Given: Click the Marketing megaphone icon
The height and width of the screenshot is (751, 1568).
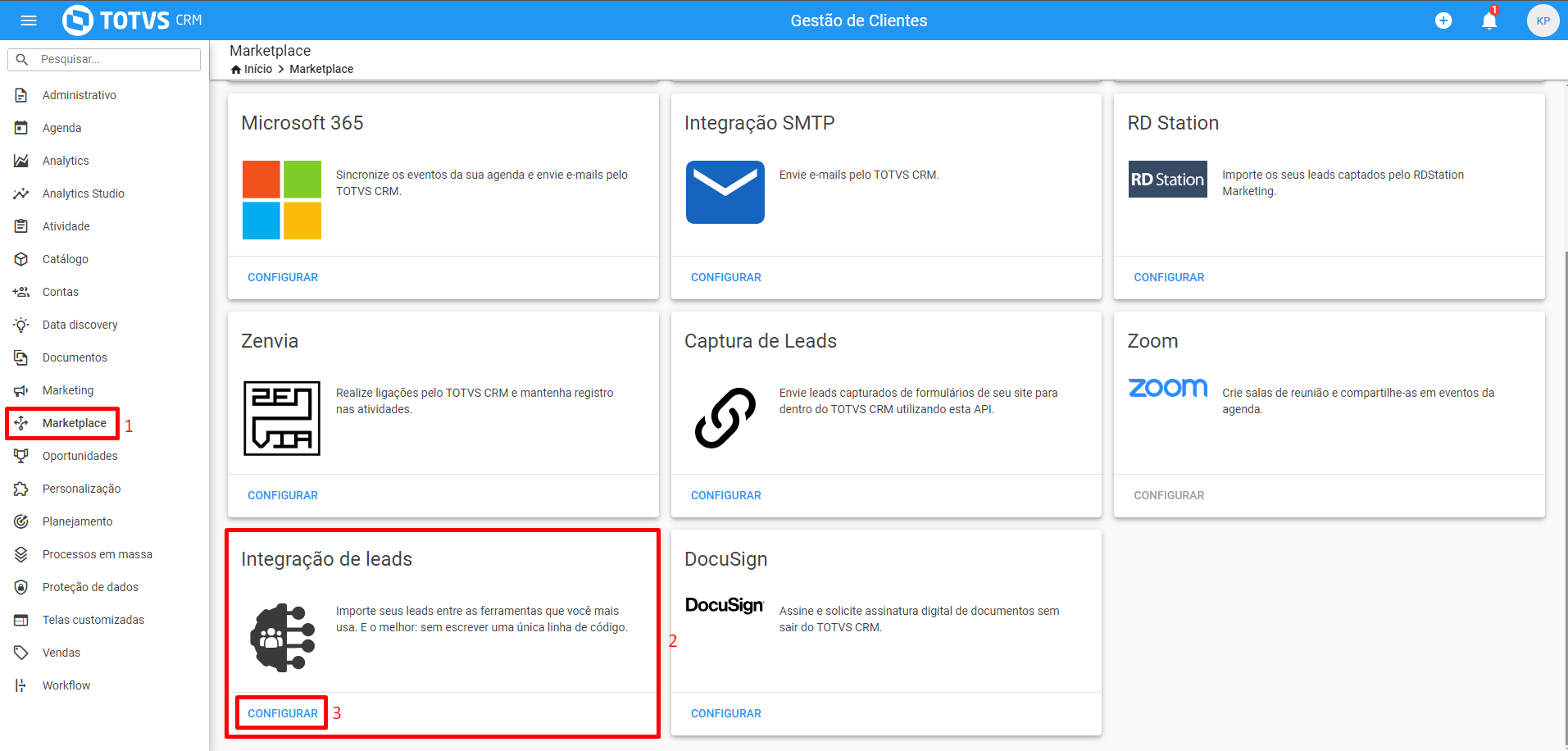Looking at the screenshot, I should pyautogui.click(x=21, y=390).
